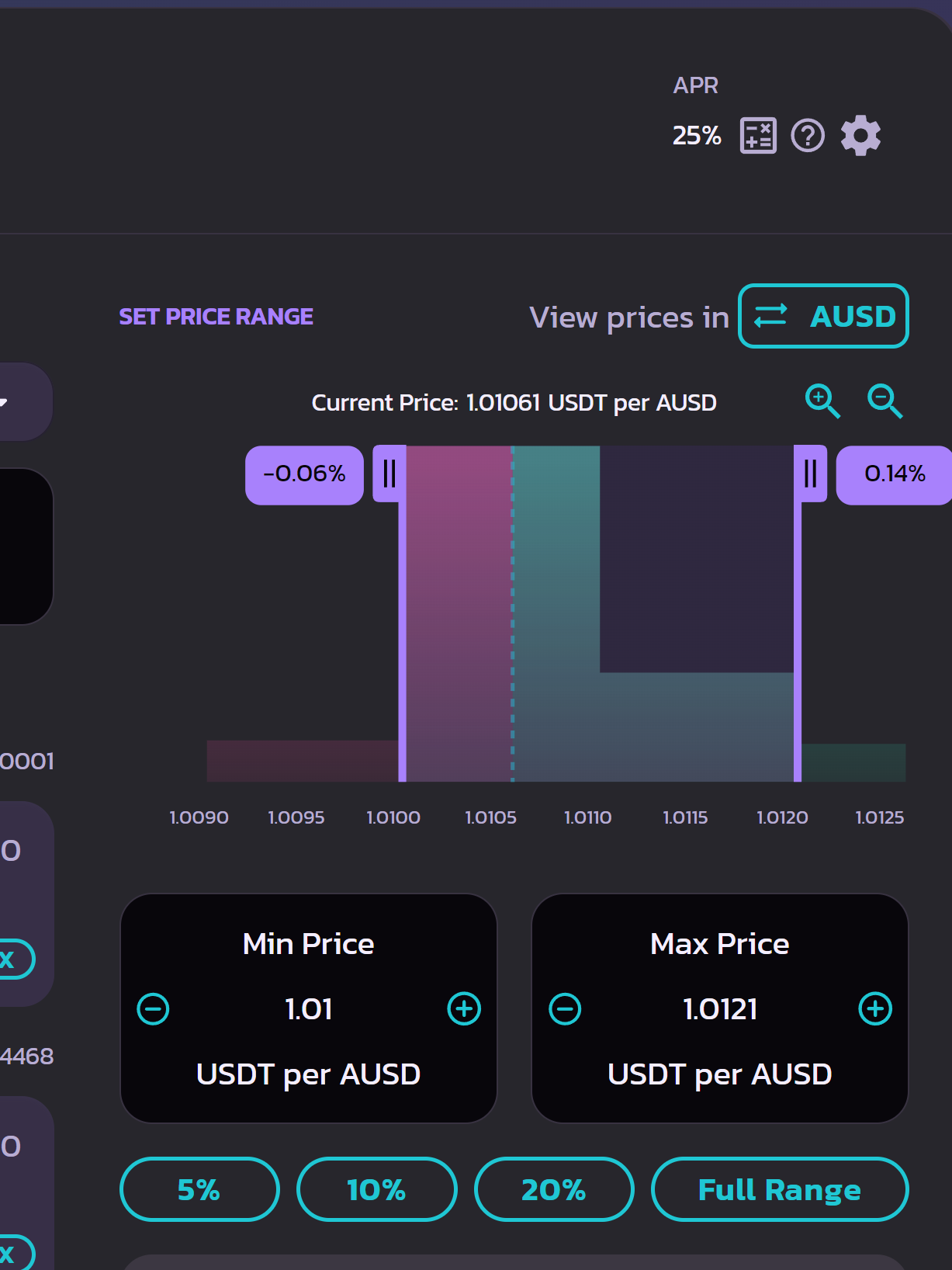This screenshot has height=1270, width=952.
Task: Click the 0.14% range percentage label
Action: (895, 474)
